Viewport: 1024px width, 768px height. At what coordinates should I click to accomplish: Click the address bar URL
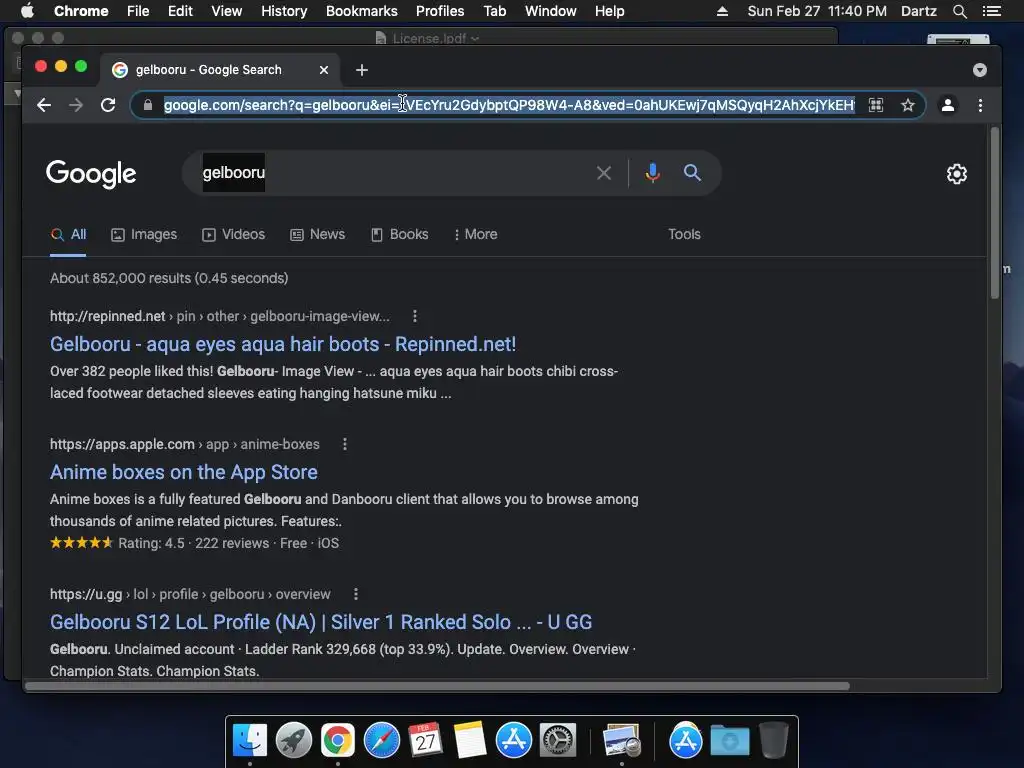click(509, 105)
